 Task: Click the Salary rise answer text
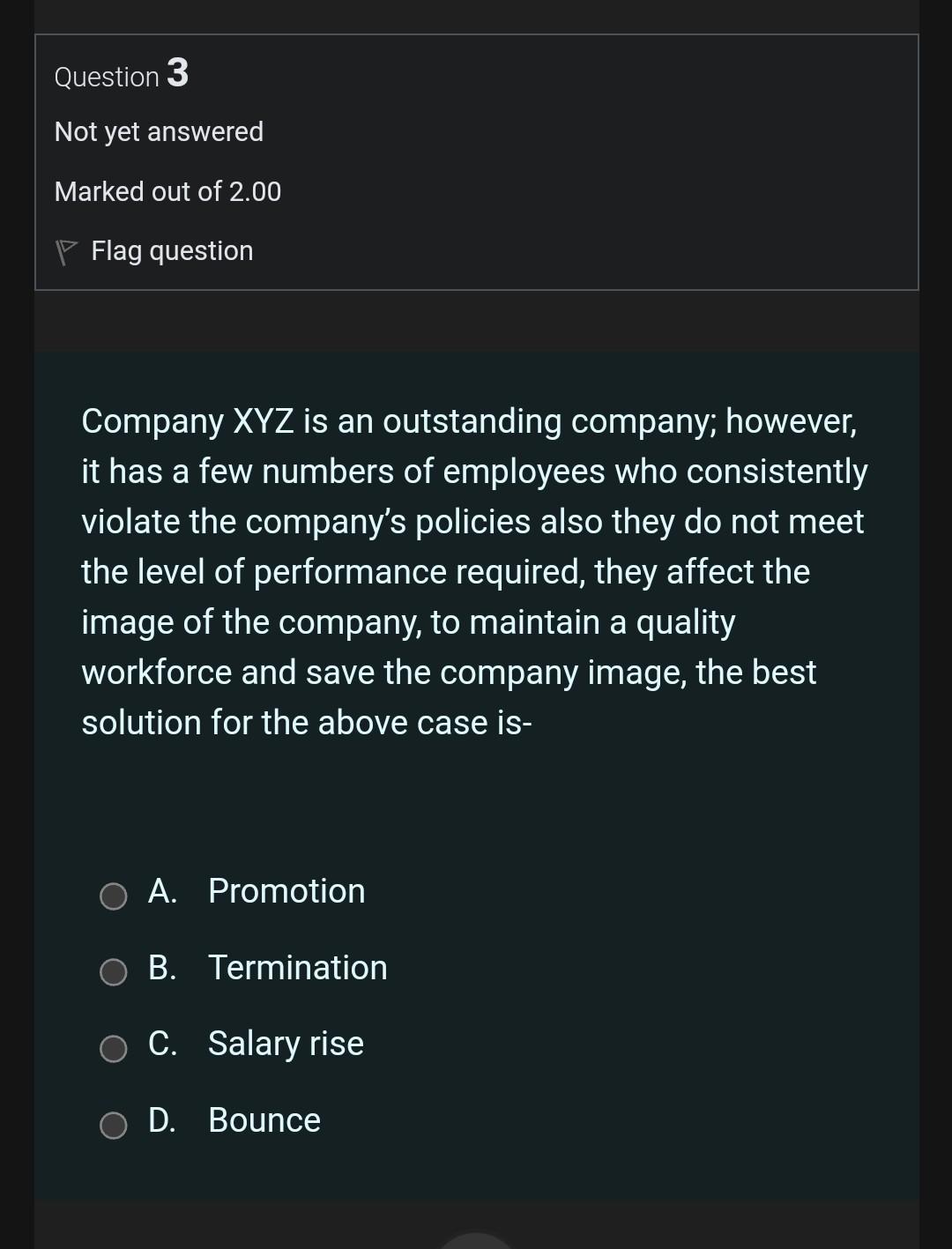(x=284, y=1044)
